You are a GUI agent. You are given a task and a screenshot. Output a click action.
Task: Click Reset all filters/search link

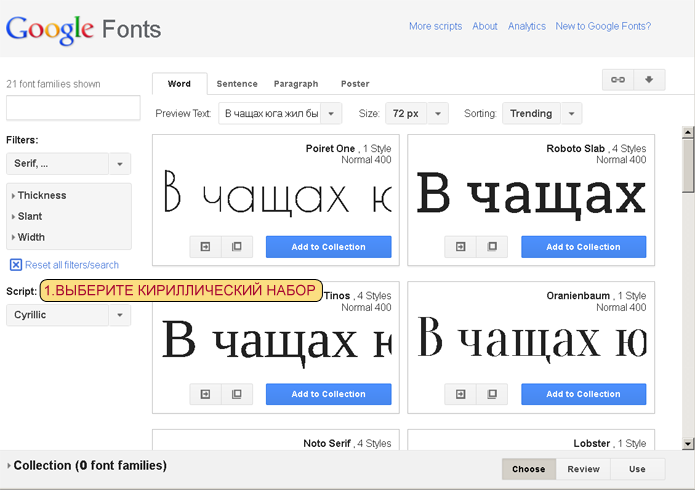point(72,265)
